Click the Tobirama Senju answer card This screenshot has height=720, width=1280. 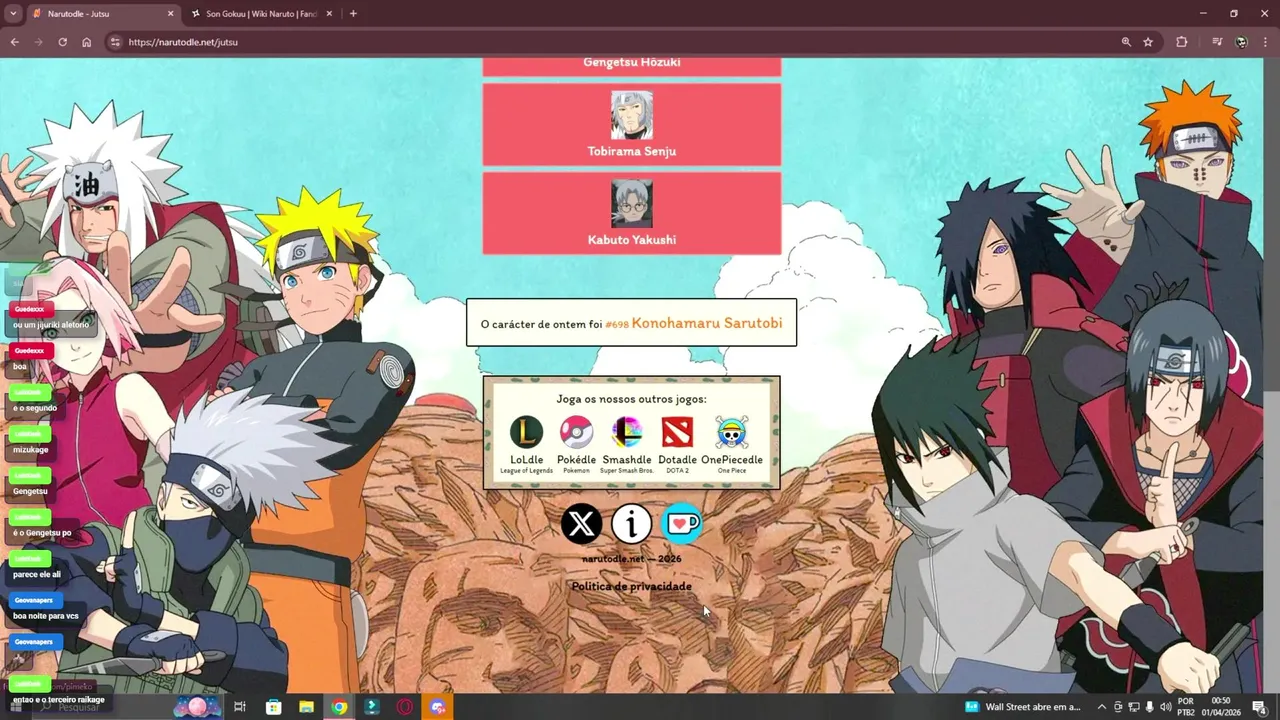631,124
